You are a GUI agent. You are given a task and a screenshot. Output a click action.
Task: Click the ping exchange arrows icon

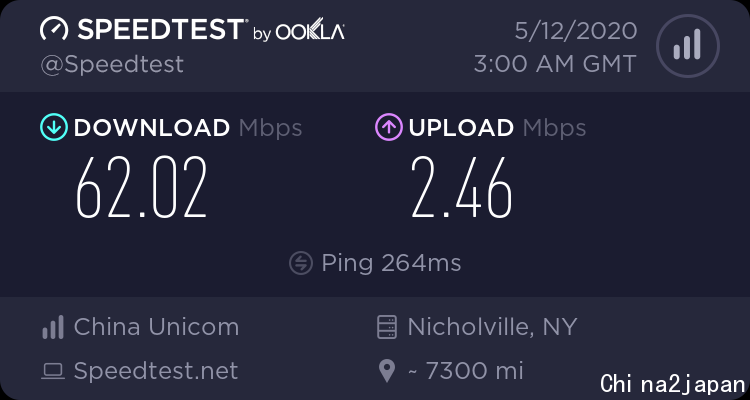(301, 263)
